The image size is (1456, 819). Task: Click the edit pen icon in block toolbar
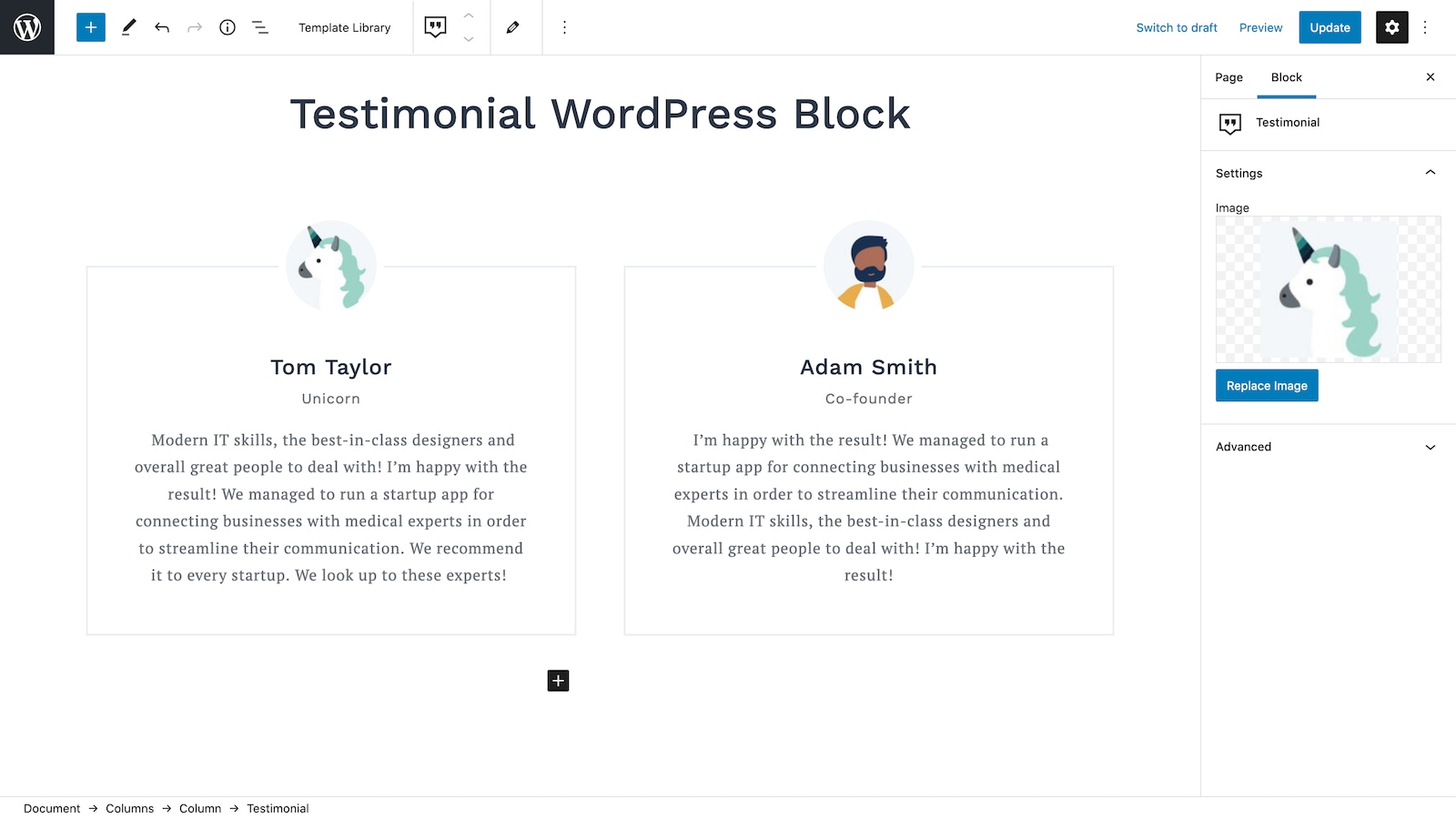[x=513, y=27]
